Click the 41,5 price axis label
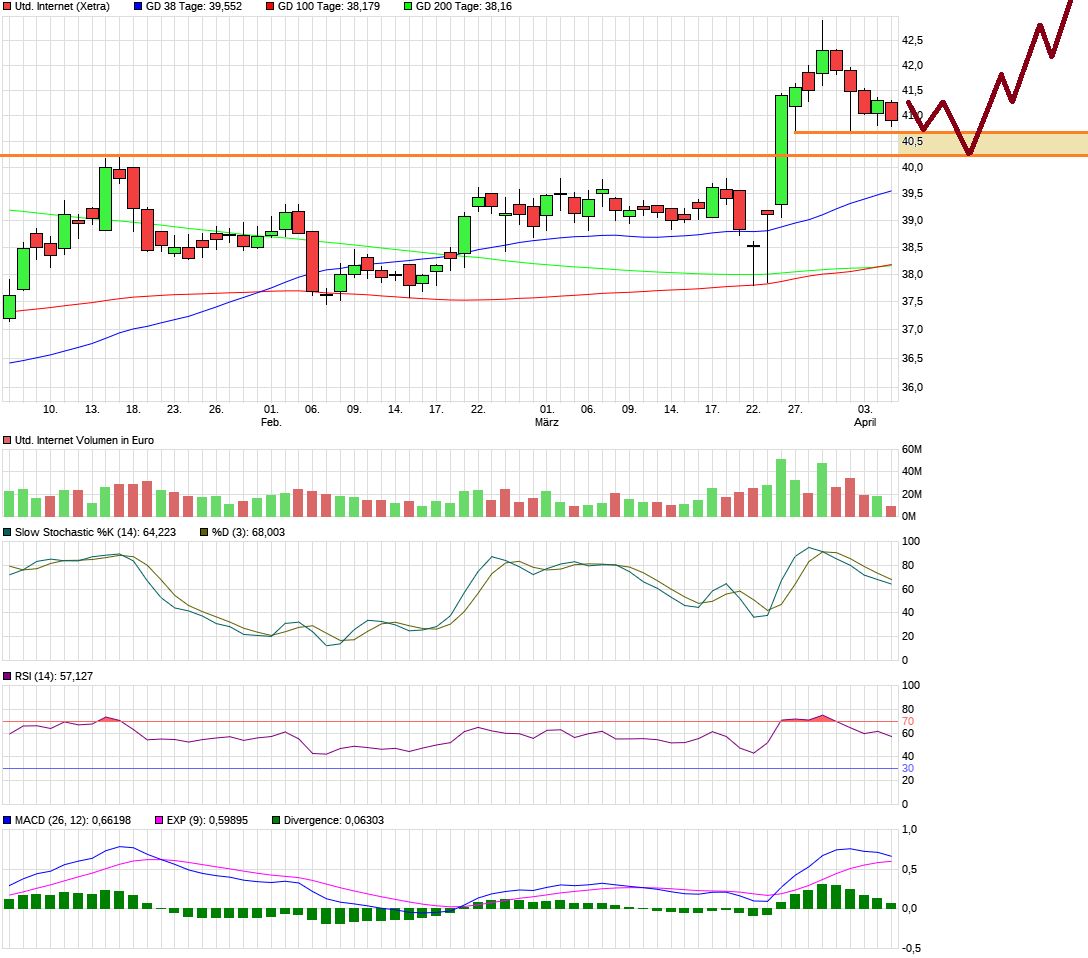Screen dimensions: 1088x958 point(912,91)
